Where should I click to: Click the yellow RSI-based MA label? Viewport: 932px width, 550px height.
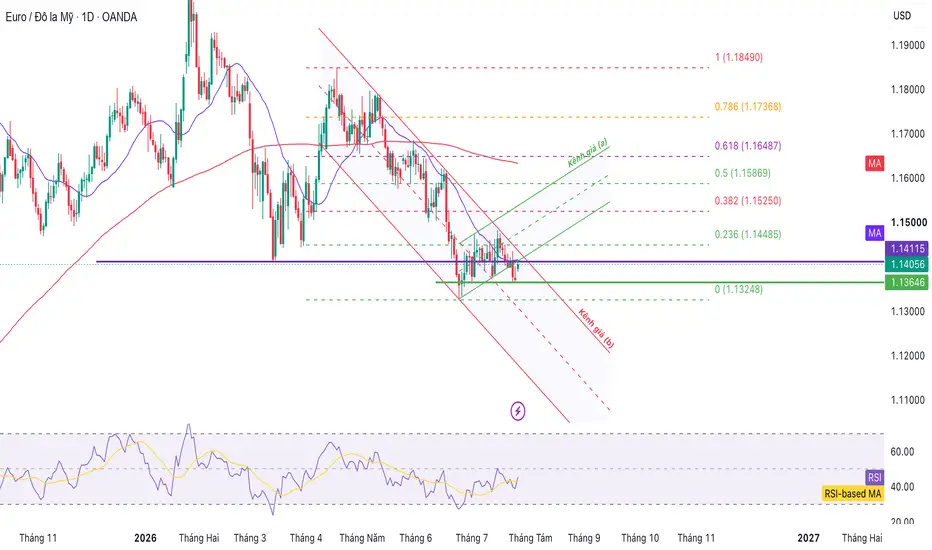click(x=852, y=494)
